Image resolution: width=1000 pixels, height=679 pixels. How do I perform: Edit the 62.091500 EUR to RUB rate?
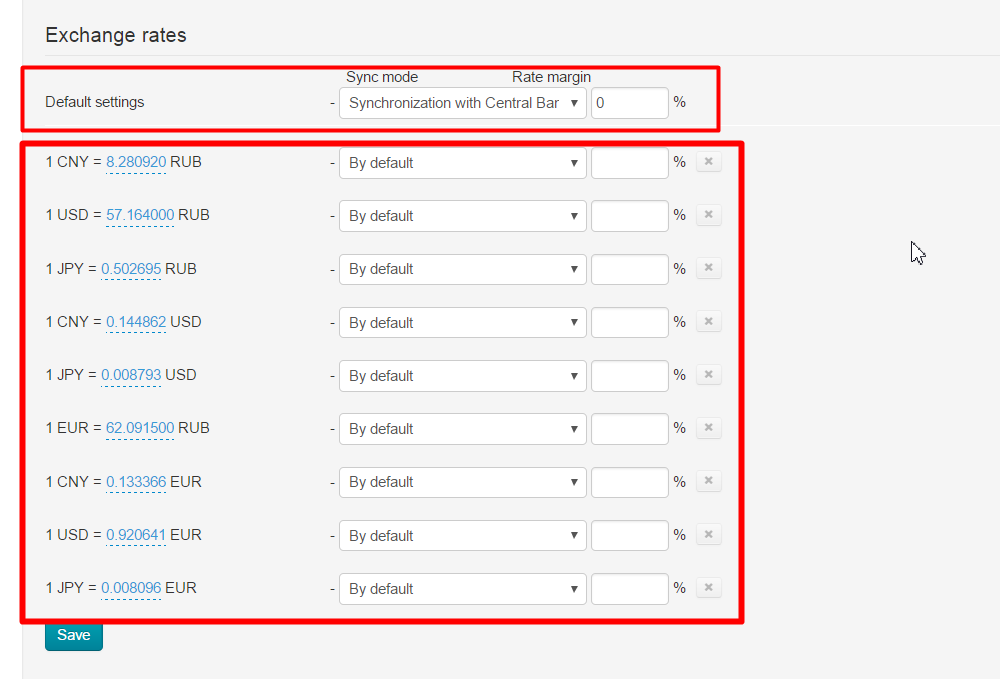140,428
